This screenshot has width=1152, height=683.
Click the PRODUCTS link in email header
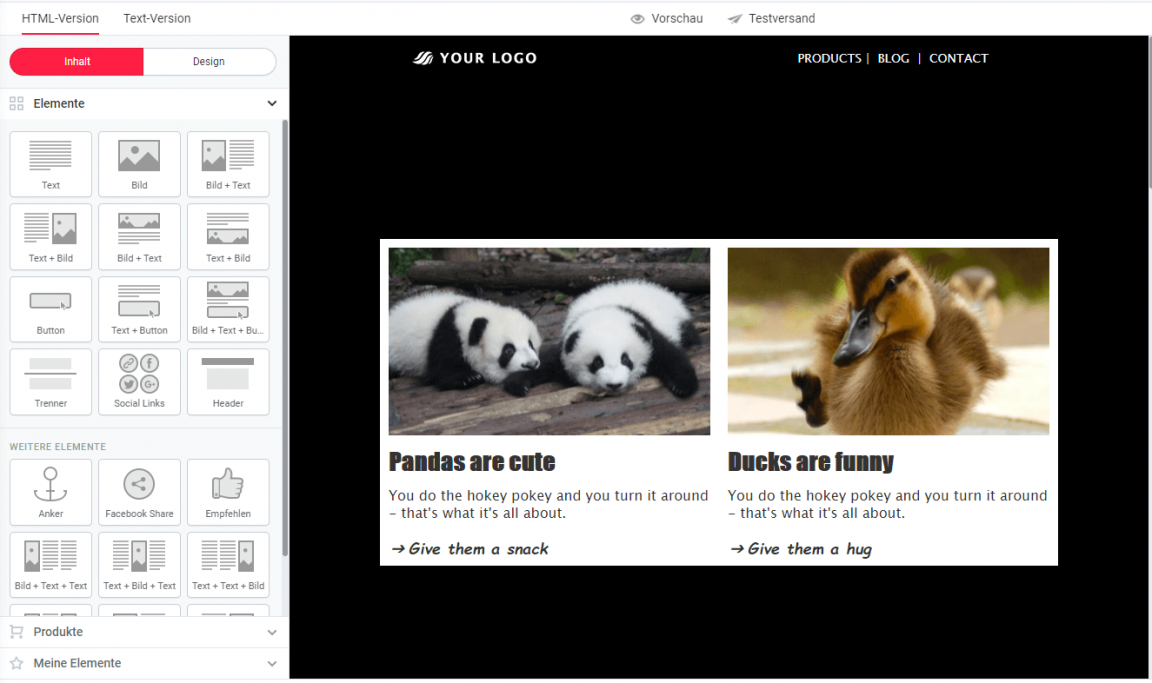[x=829, y=59]
